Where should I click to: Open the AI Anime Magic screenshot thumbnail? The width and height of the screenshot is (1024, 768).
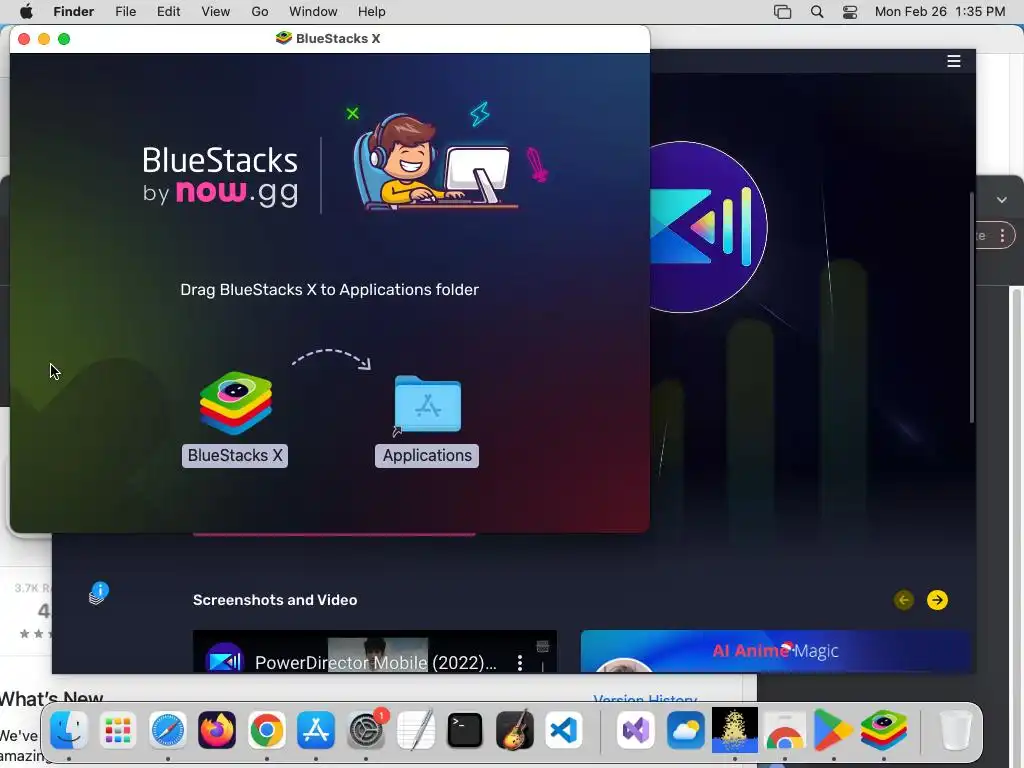pyautogui.click(x=775, y=651)
